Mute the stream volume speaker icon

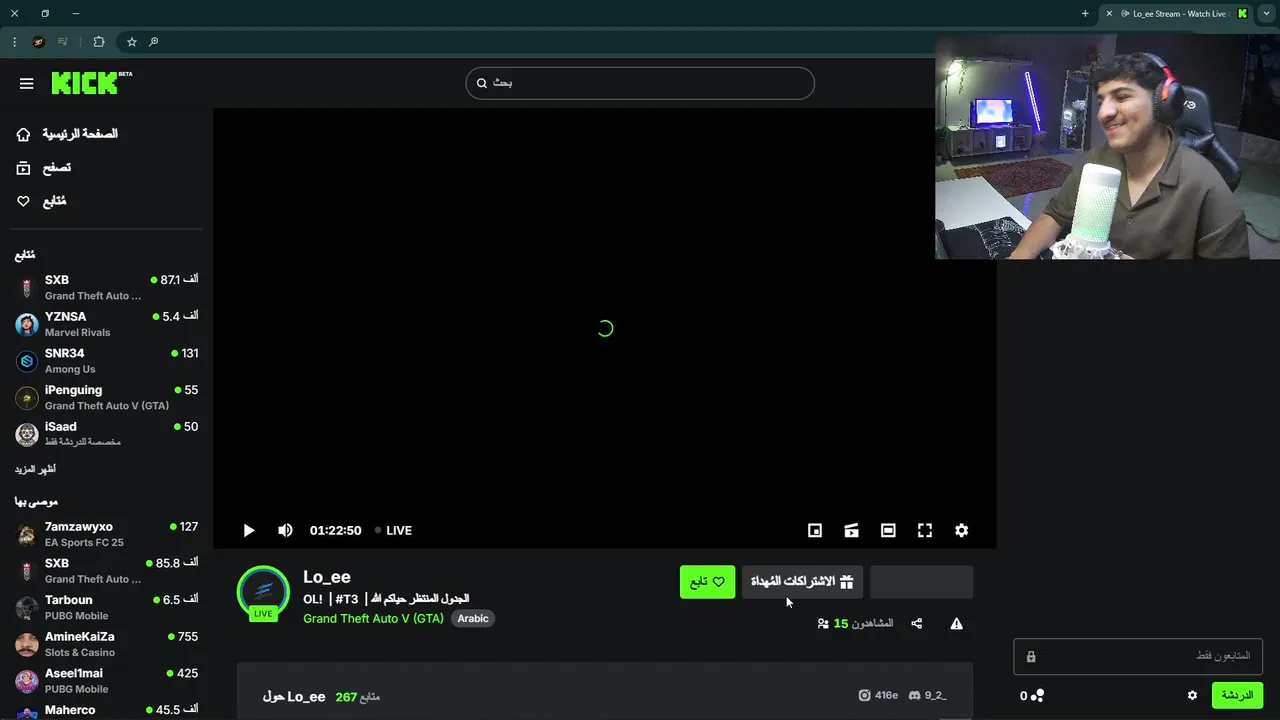click(x=285, y=531)
